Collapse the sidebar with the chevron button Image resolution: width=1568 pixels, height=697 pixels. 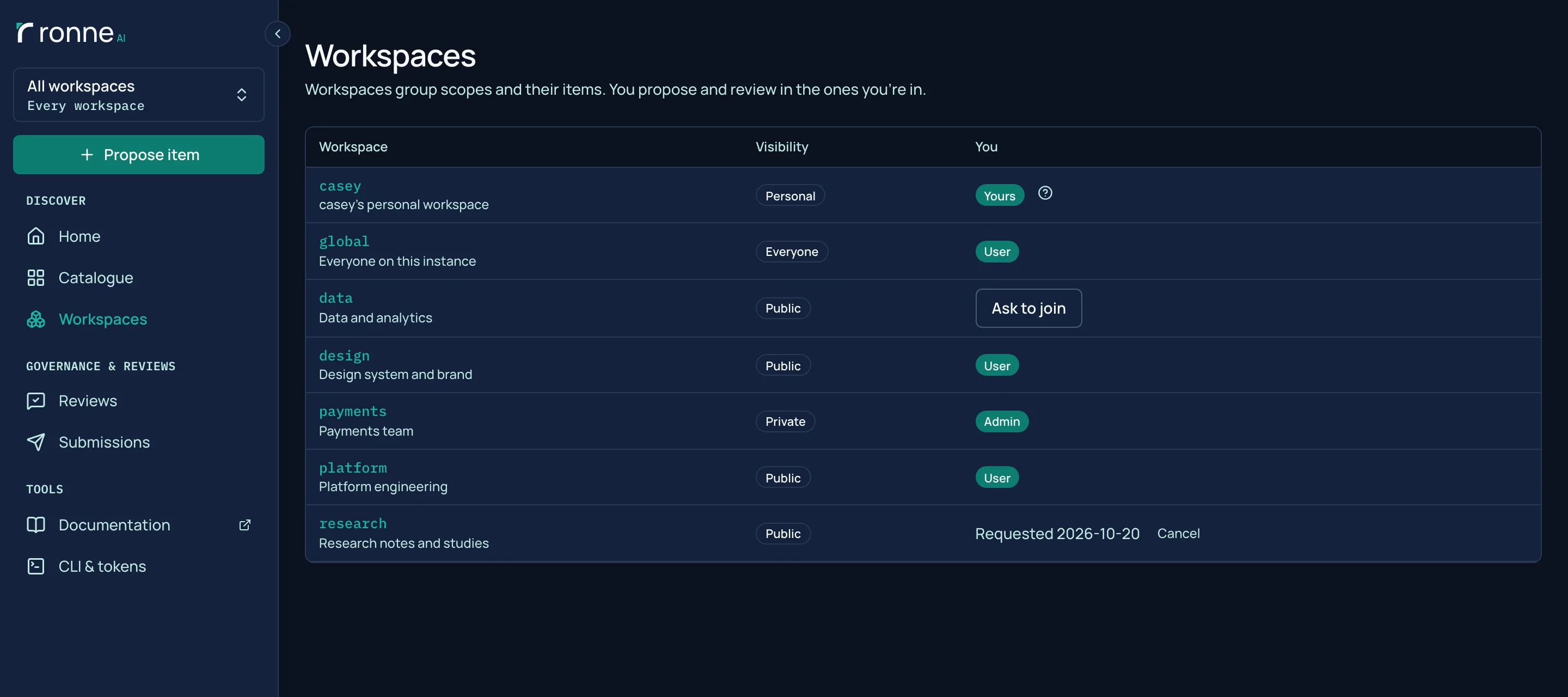point(278,33)
